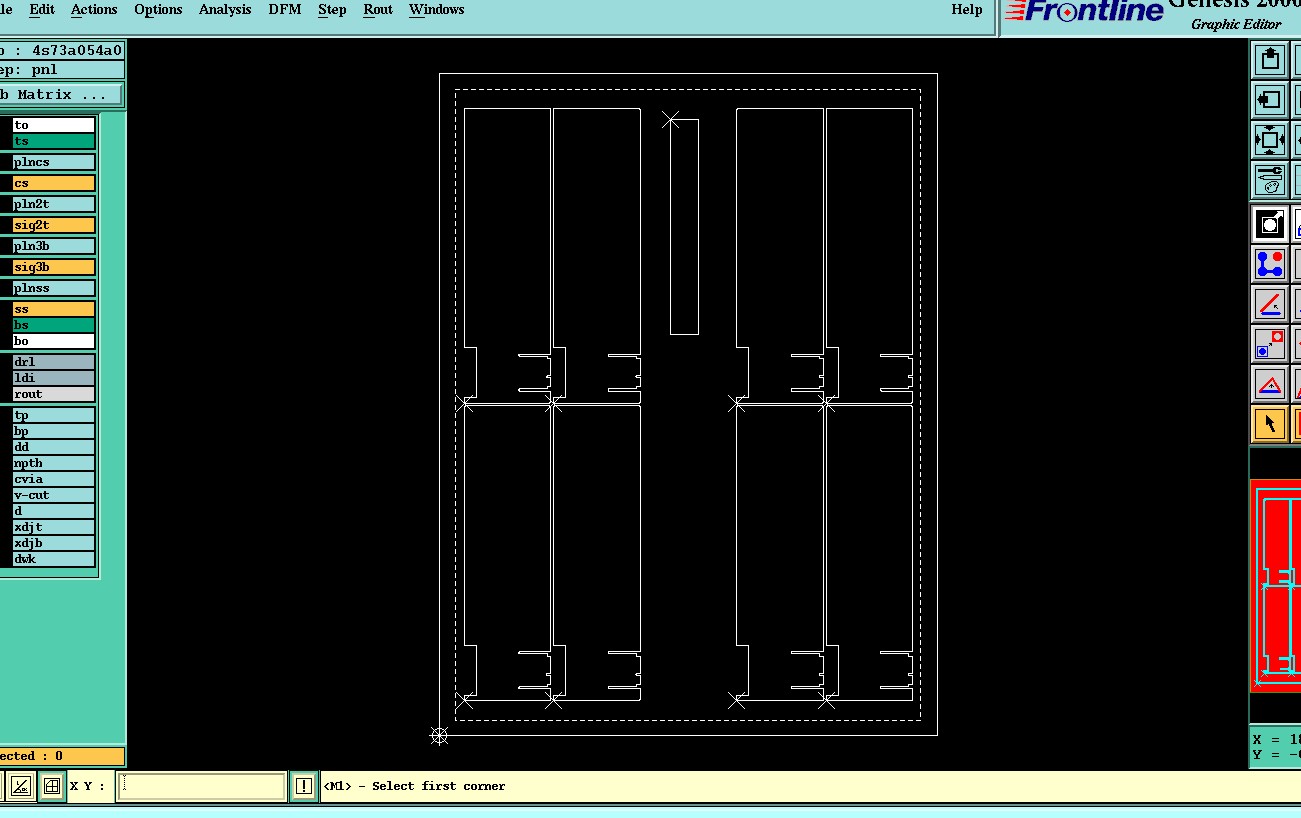
Task: Click the origin crosshair marker at panel corner
Action: click(x=439, y=736)
